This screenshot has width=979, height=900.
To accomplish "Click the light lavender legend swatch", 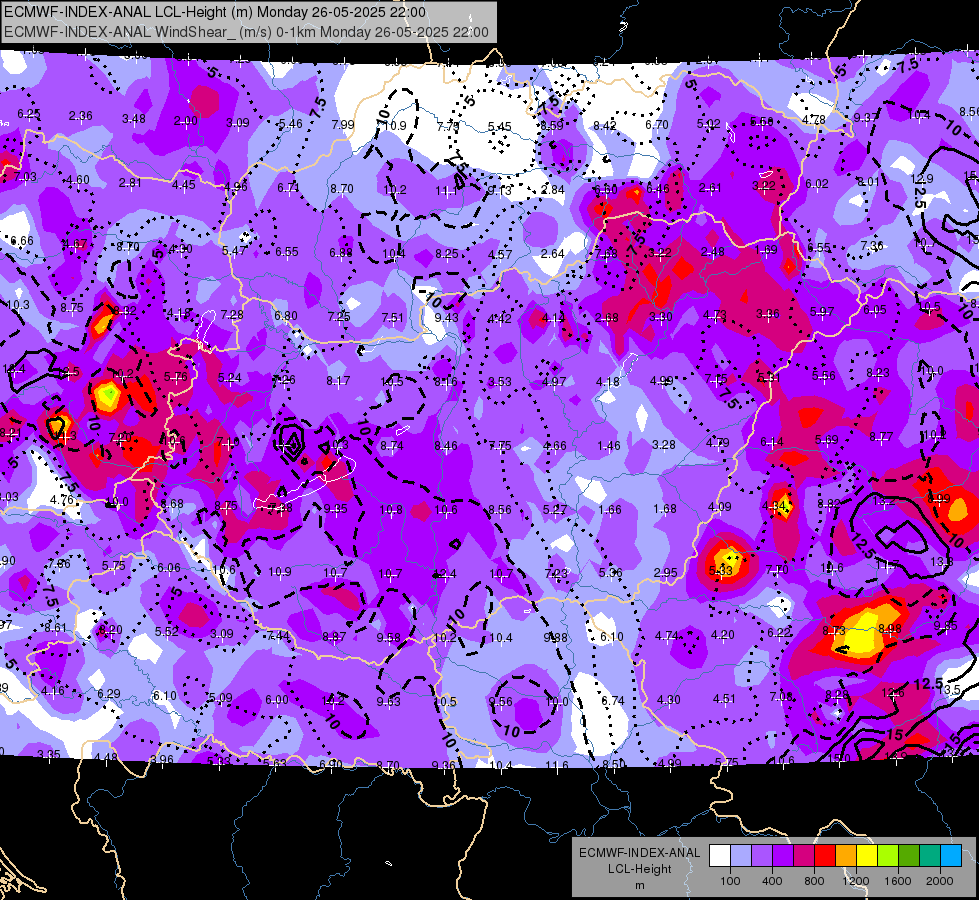I will (741, 856).
